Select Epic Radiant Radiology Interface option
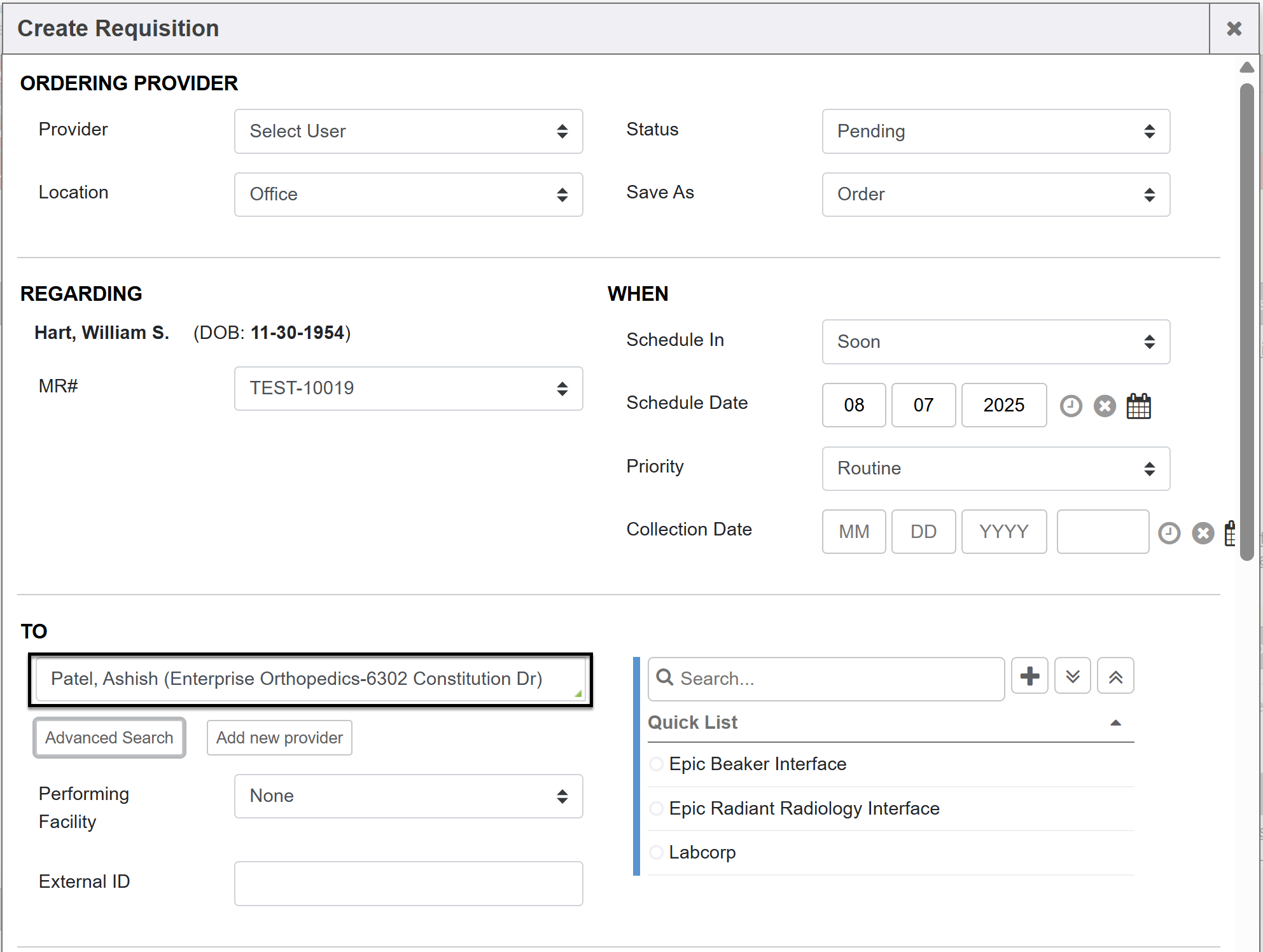The height and width of the screenshot is (952, 1263). [656, 808]
